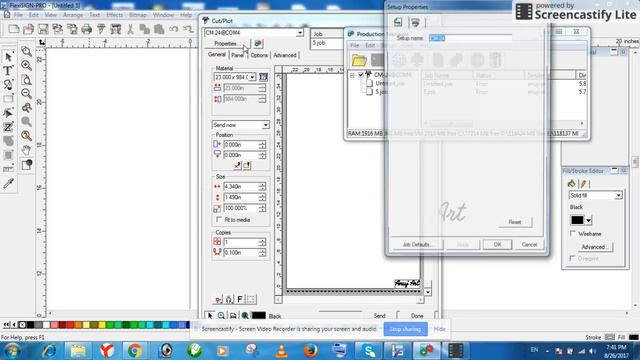Click the first tab icon in Setup Properties
The image size is (640, 360).
pos(398,22)
